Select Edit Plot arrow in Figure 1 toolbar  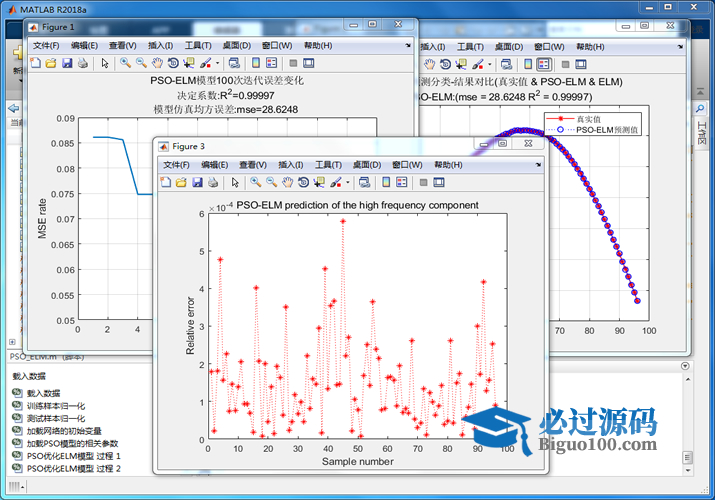105,63
